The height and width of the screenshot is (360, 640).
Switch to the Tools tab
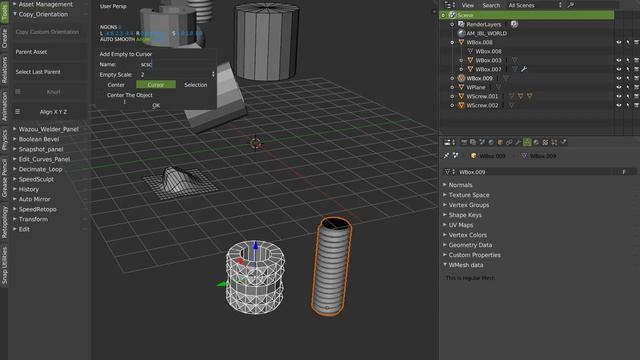(x=4, y=13)
